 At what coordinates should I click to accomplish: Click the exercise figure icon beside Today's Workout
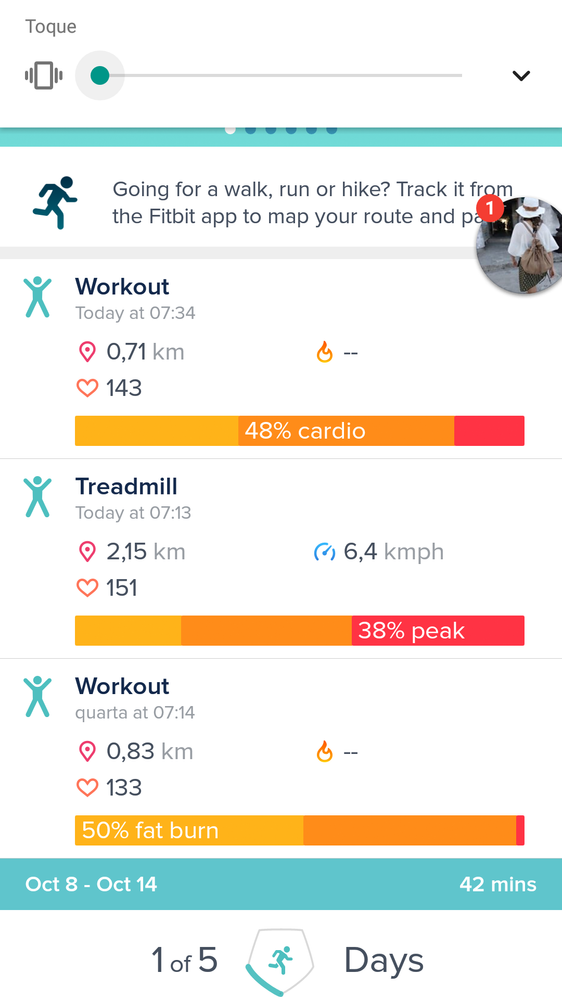[38, 297]
